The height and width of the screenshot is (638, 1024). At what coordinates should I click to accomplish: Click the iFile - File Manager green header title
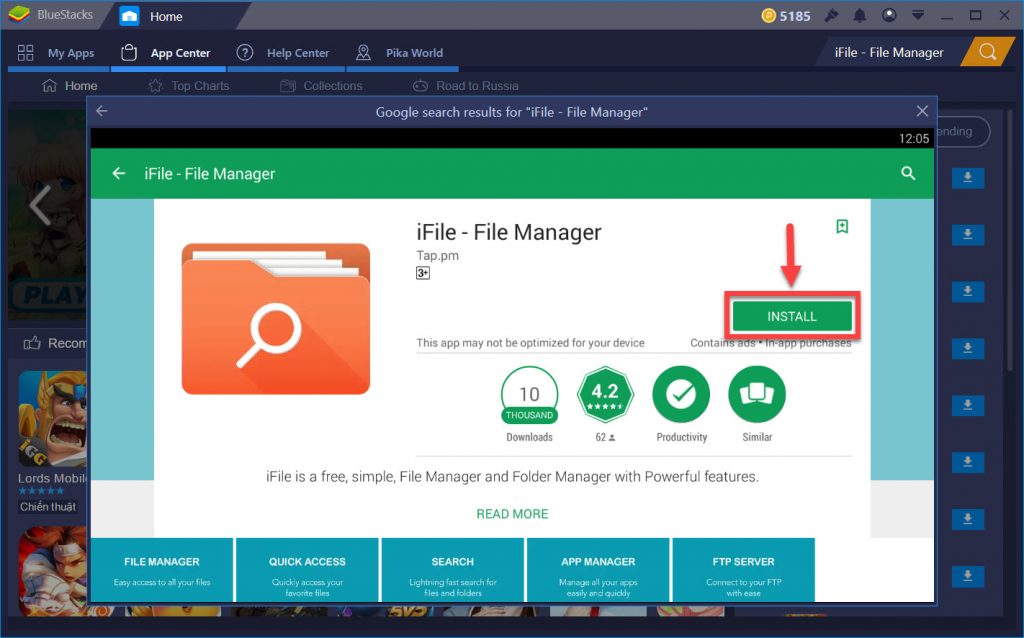click(x=210, y=174)
